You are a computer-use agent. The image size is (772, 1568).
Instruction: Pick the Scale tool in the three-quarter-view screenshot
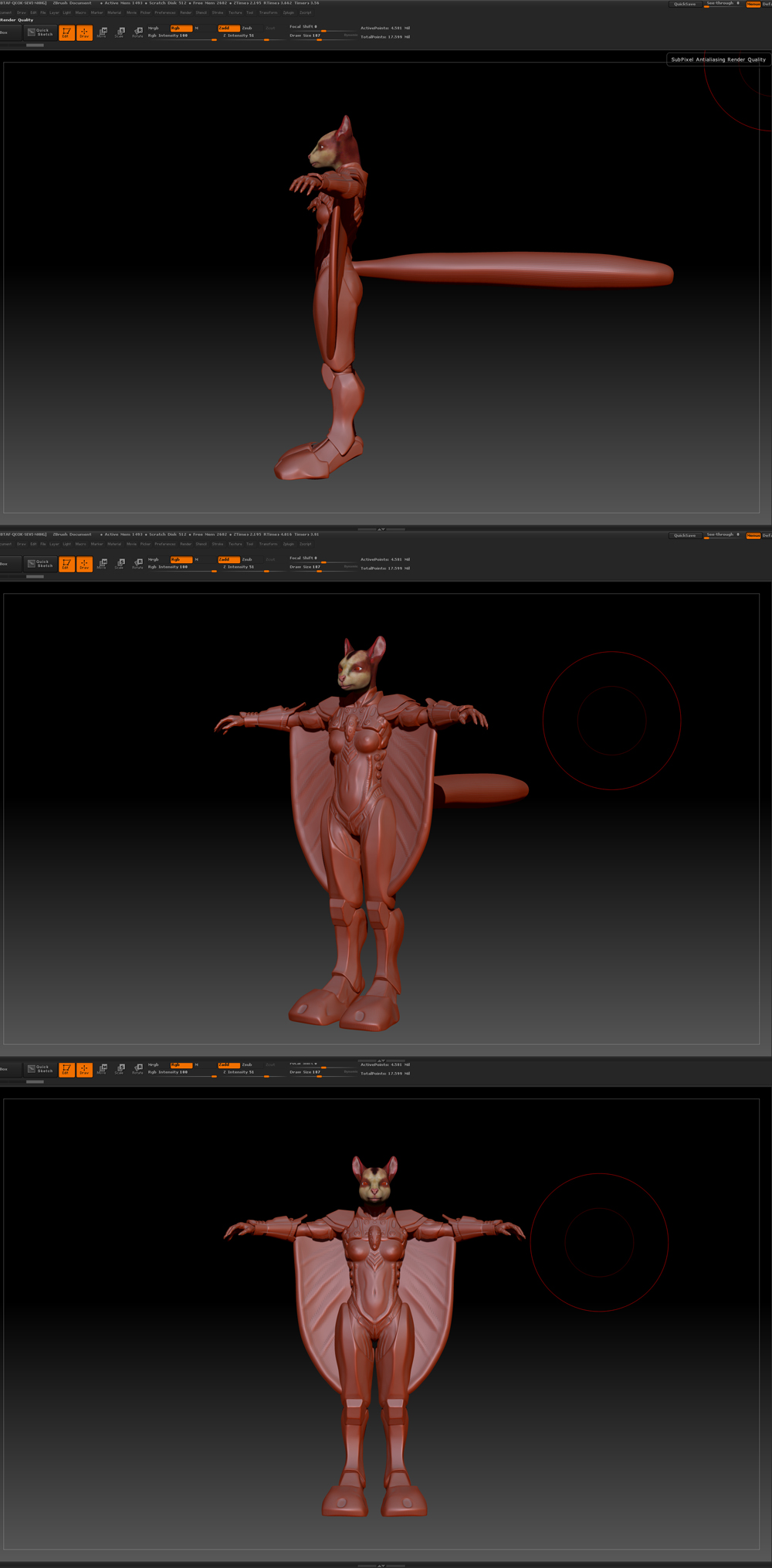120,564
